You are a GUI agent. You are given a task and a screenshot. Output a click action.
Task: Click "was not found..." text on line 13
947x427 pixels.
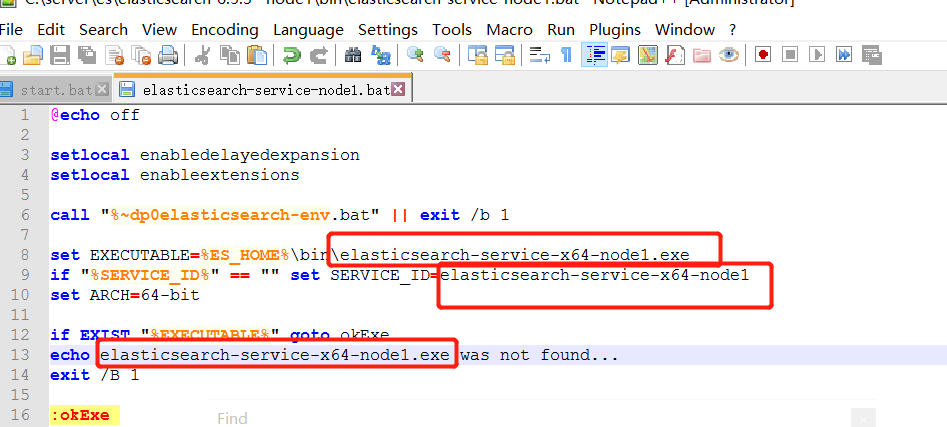[x=539, y=355]
